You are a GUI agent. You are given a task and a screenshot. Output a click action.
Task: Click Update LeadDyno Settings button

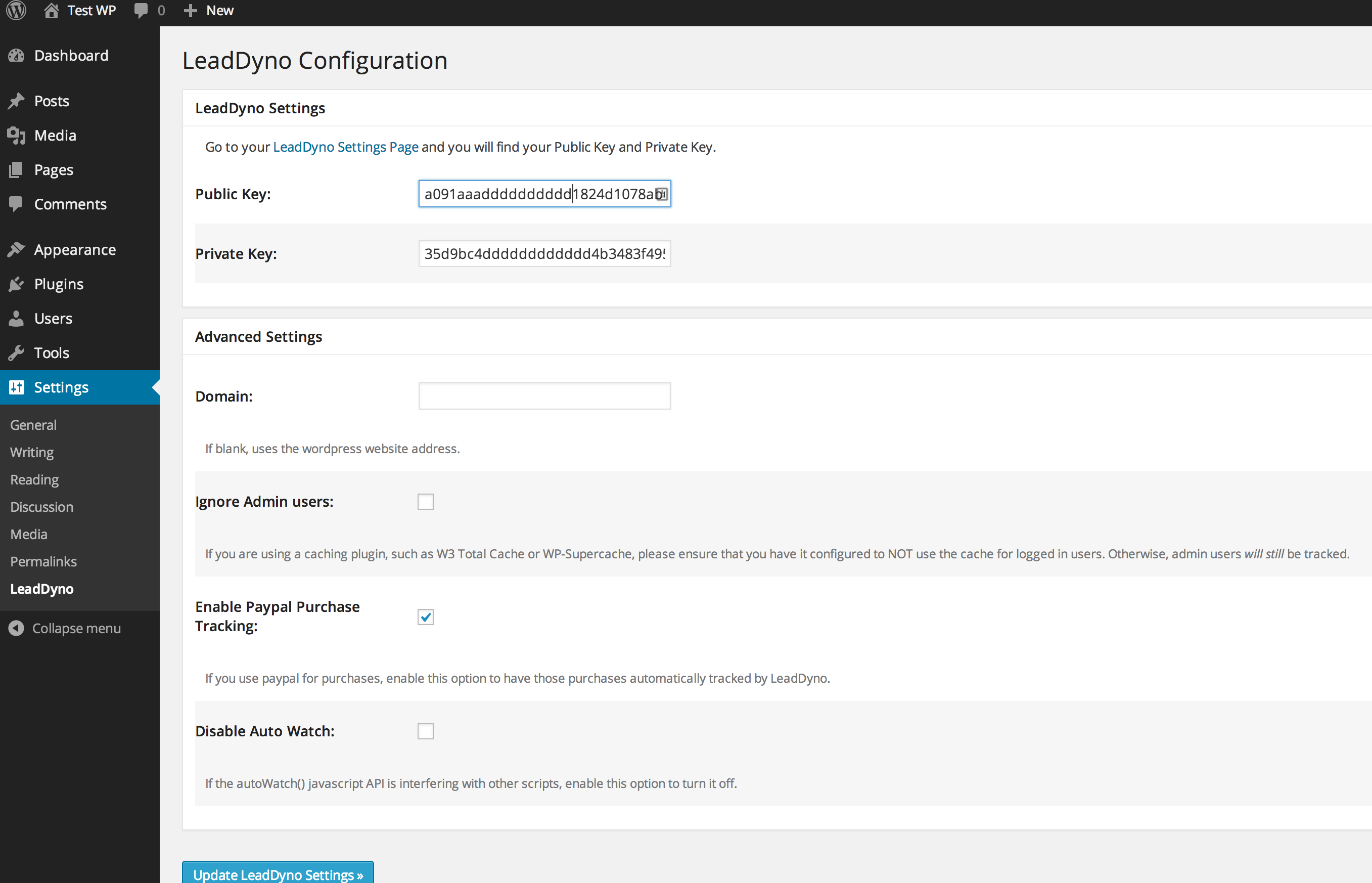(278, 874)
